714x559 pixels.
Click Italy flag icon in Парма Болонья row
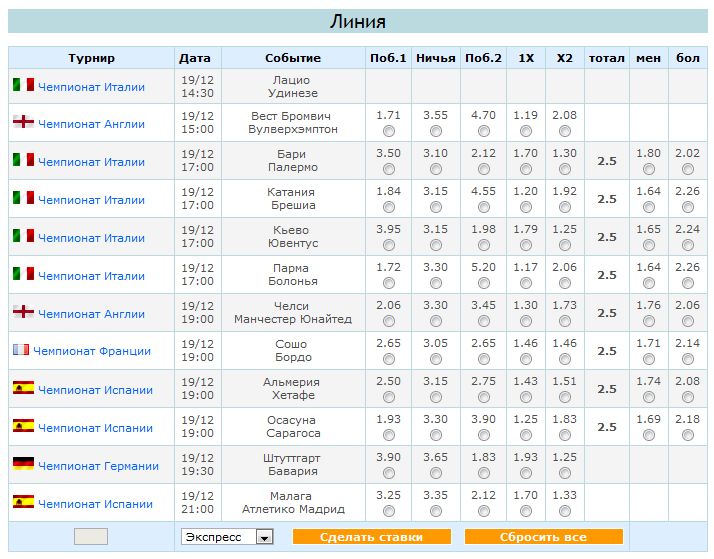(23, 274)
